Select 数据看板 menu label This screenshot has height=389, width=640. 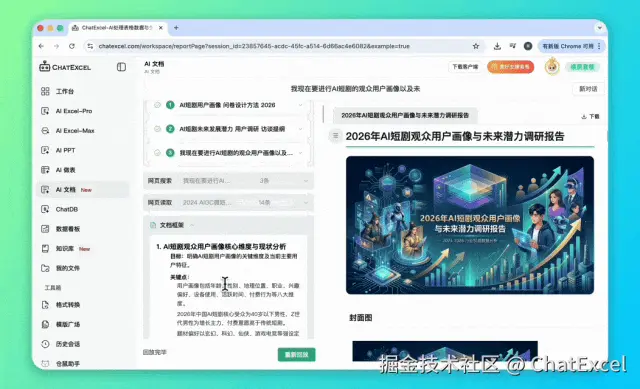point(68,229)
